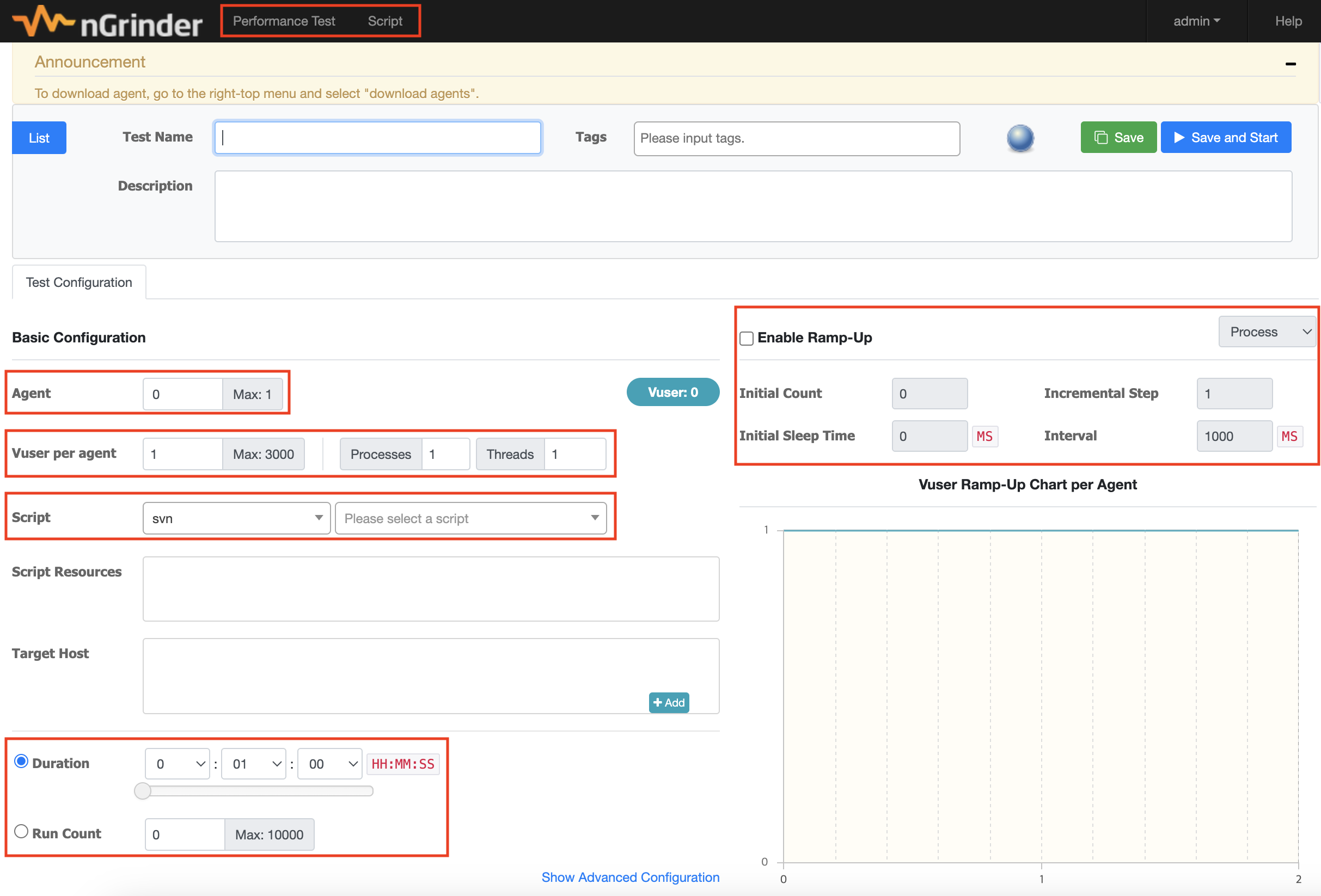The image size is (1321, 896).
Task: Open the duration hours dropdown
Action: point(178,764)
